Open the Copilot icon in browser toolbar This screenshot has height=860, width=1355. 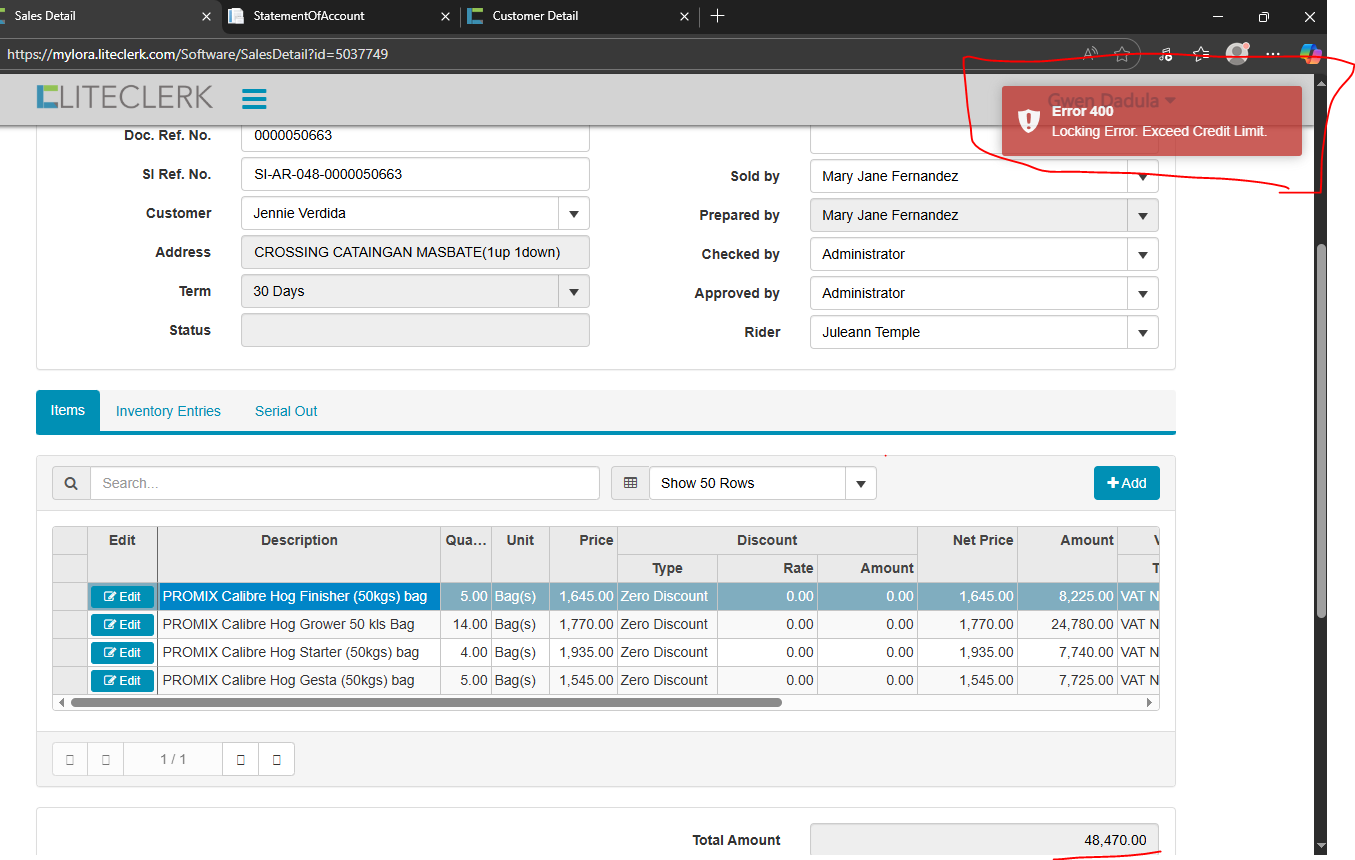click(1310, 54)
